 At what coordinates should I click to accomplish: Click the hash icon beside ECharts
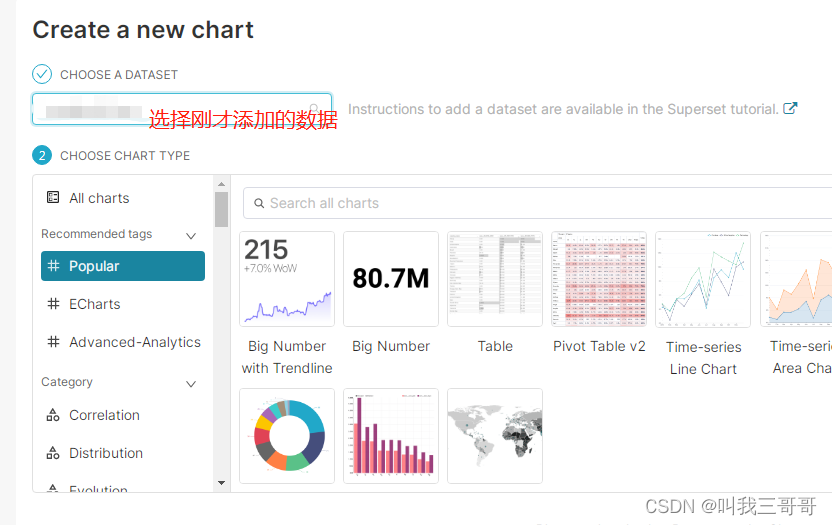(53, 304)
